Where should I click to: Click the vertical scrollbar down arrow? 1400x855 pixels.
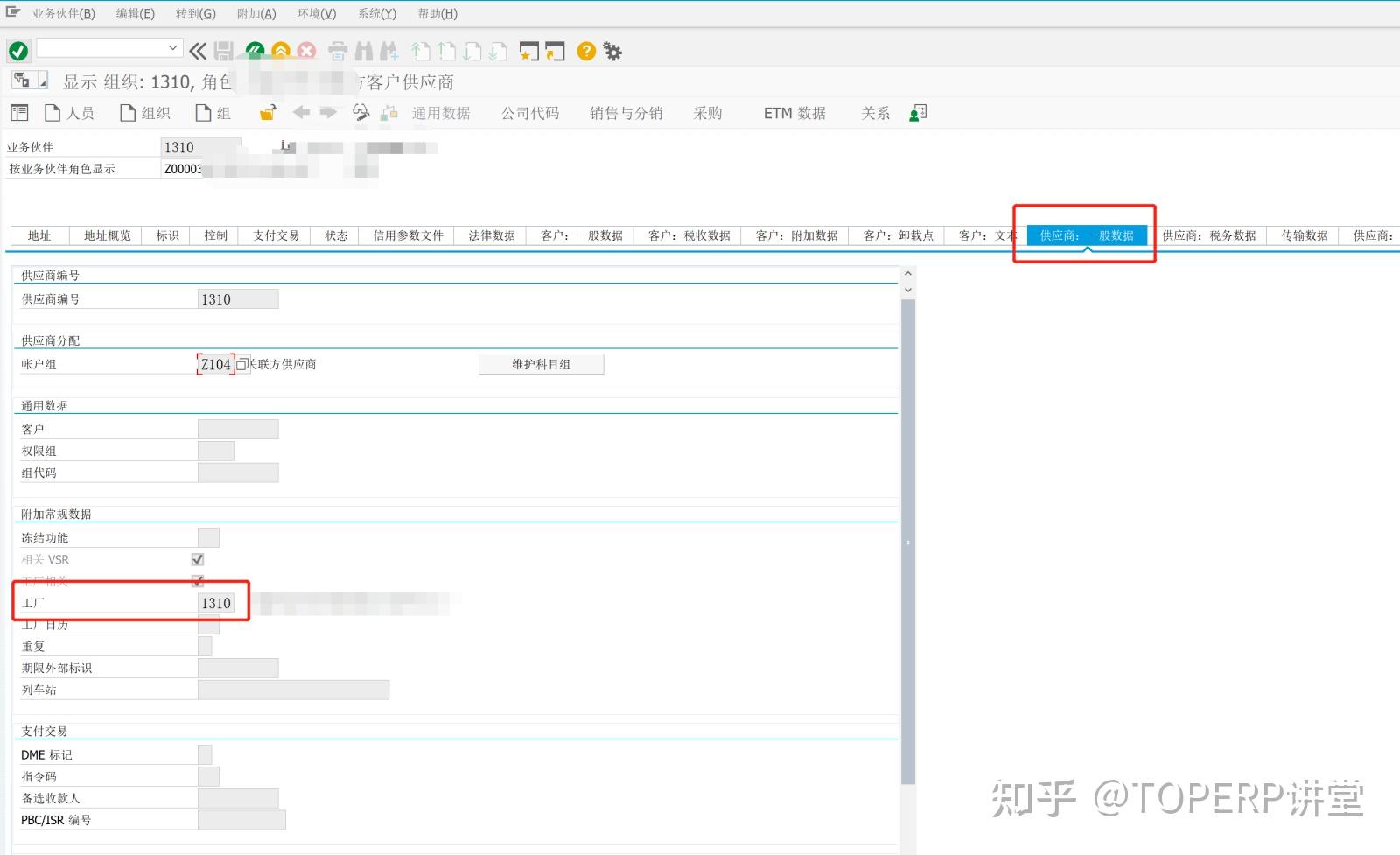908,290
